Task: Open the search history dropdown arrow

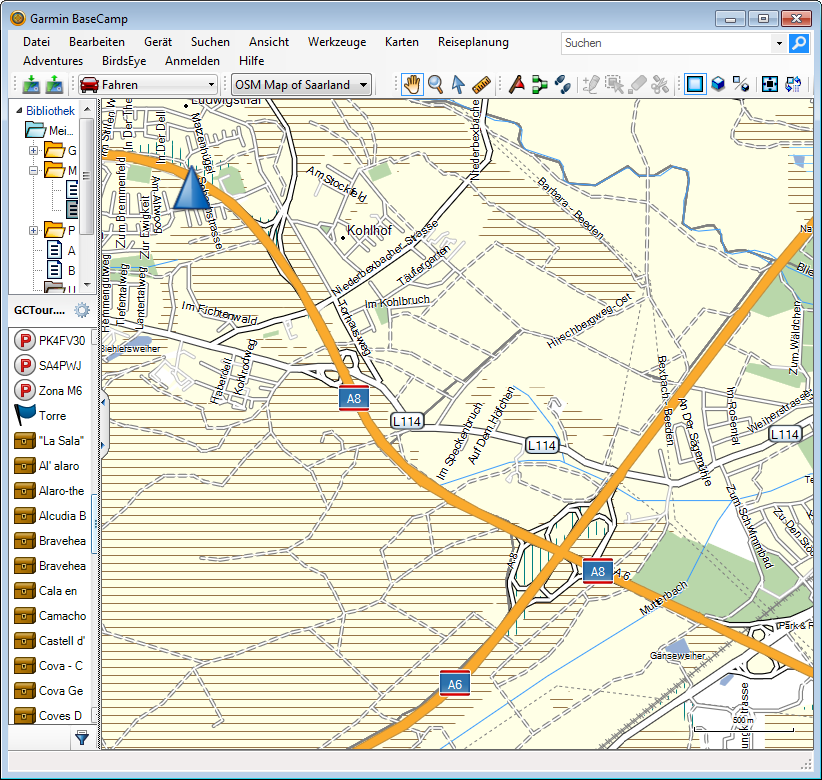Action: click(x=779, y=43)
